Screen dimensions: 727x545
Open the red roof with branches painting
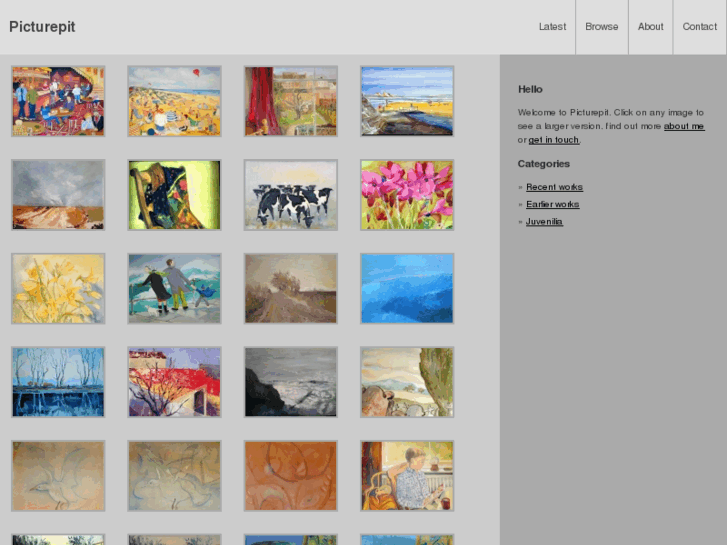click(x=174, y=382)
